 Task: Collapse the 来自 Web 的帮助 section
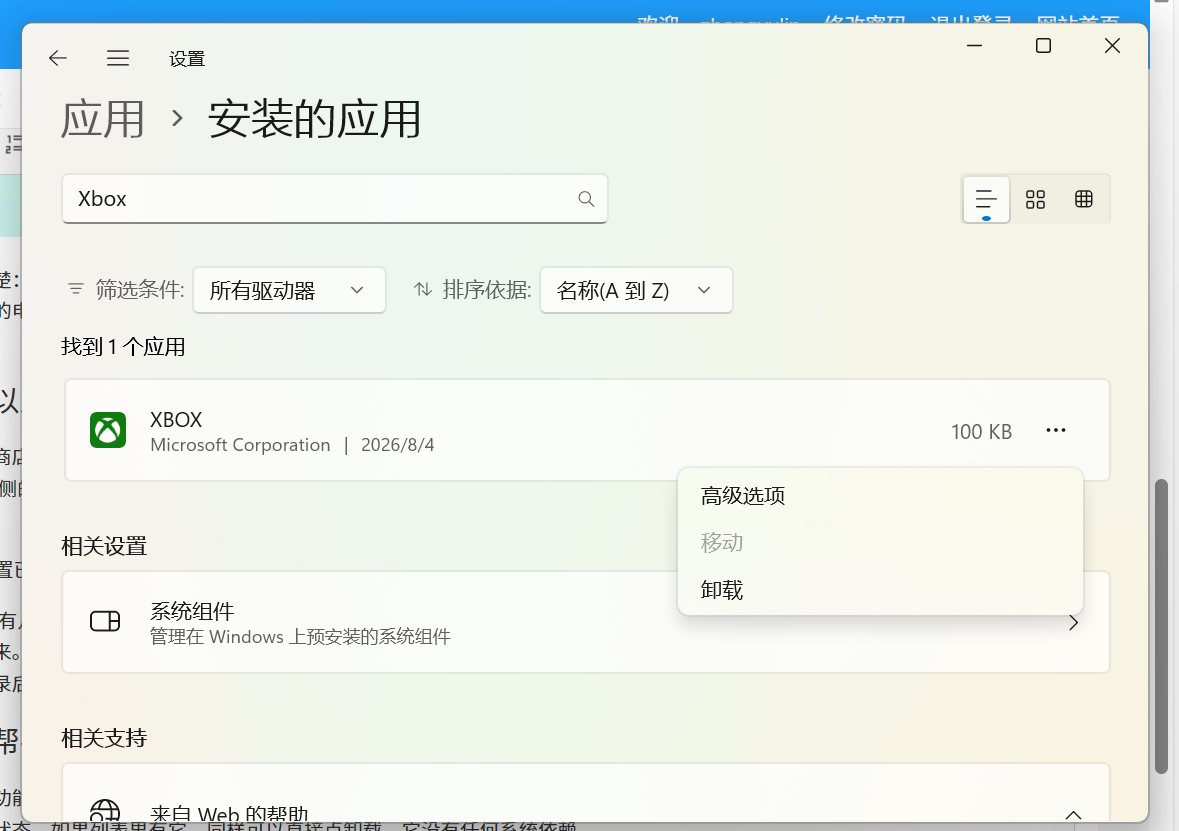1073,815
